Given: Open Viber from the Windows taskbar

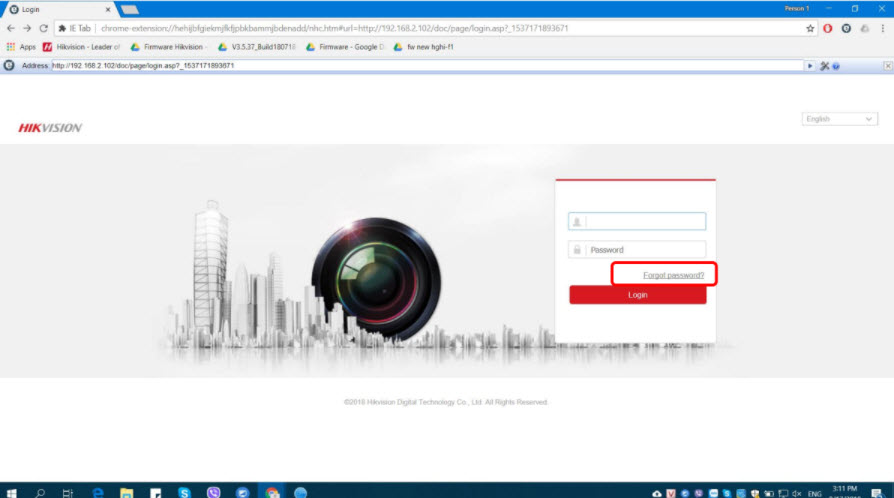Looking at the screenshot, I should click(x=214, y=492).
